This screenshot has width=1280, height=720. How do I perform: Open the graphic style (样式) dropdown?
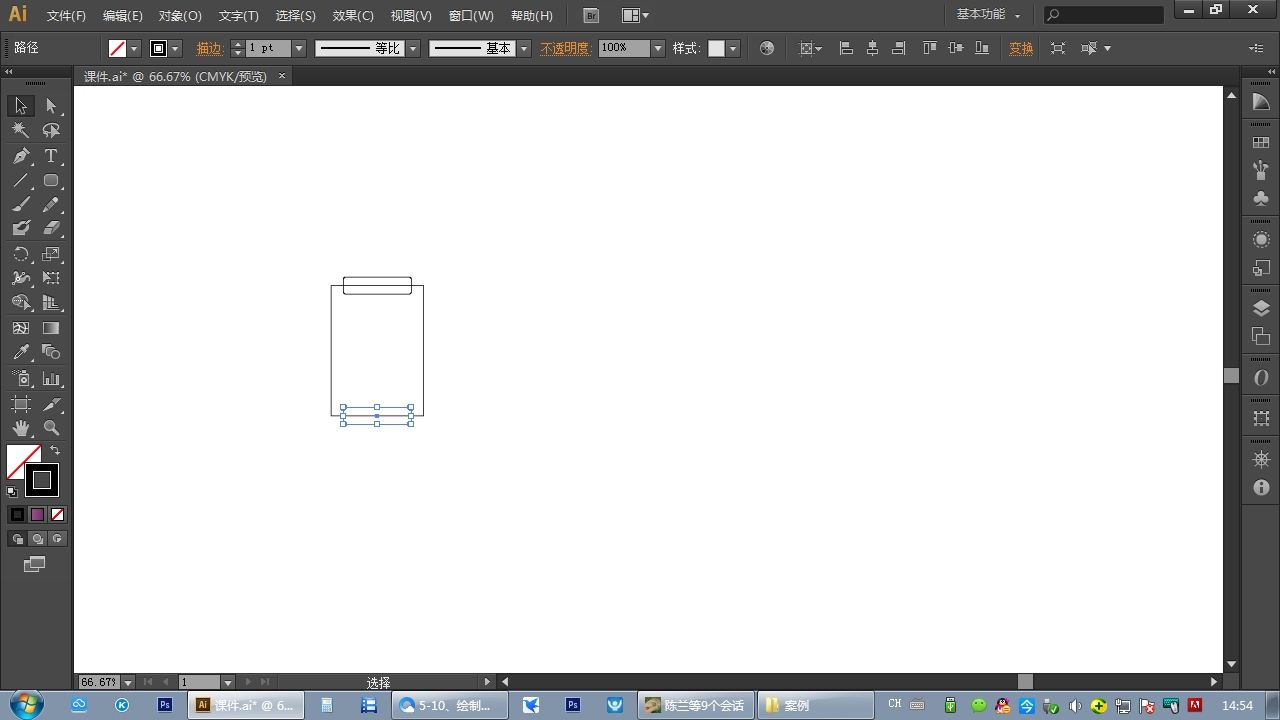tap(733, 48)
